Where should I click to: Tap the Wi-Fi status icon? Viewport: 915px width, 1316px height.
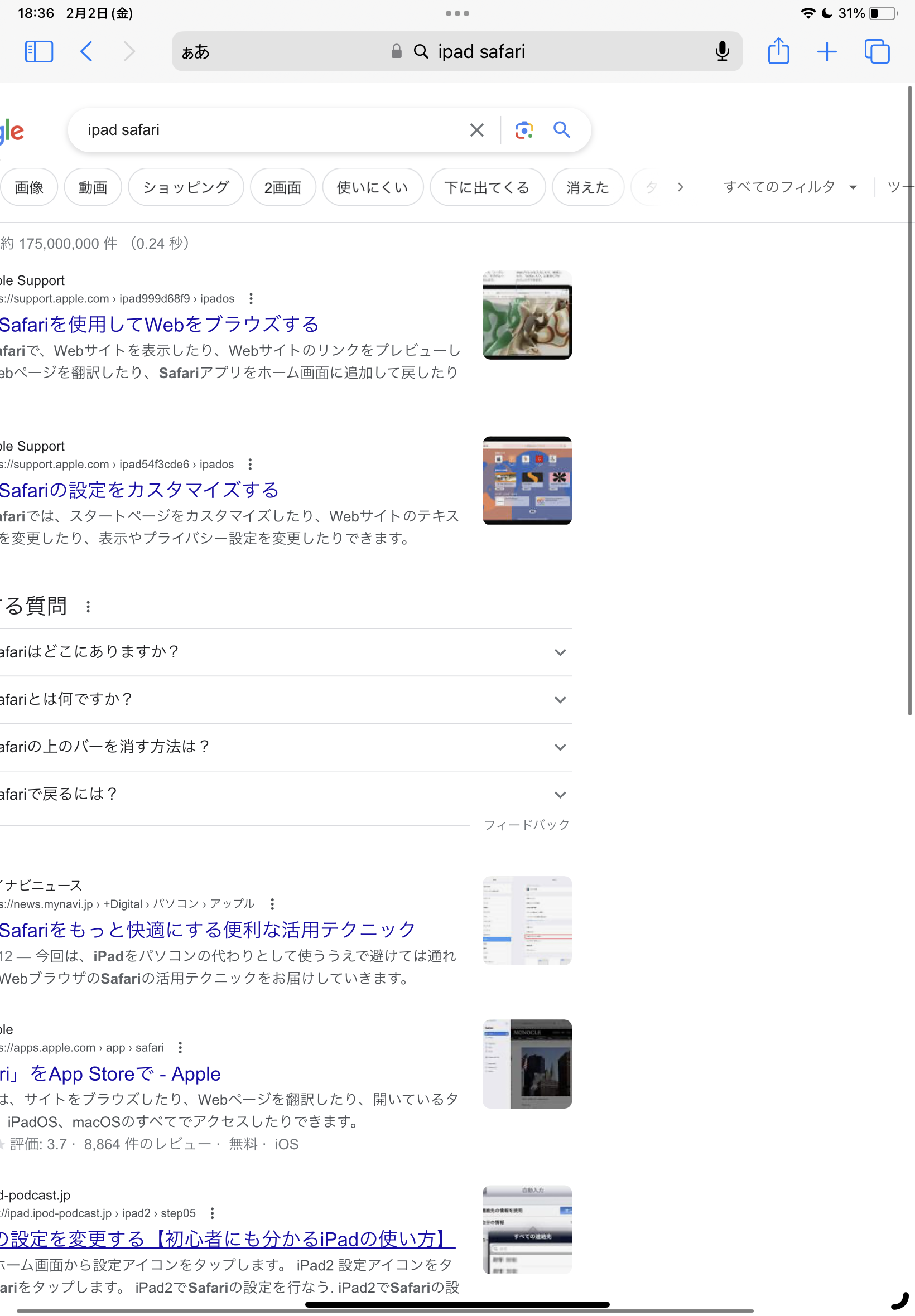(808, 13)
